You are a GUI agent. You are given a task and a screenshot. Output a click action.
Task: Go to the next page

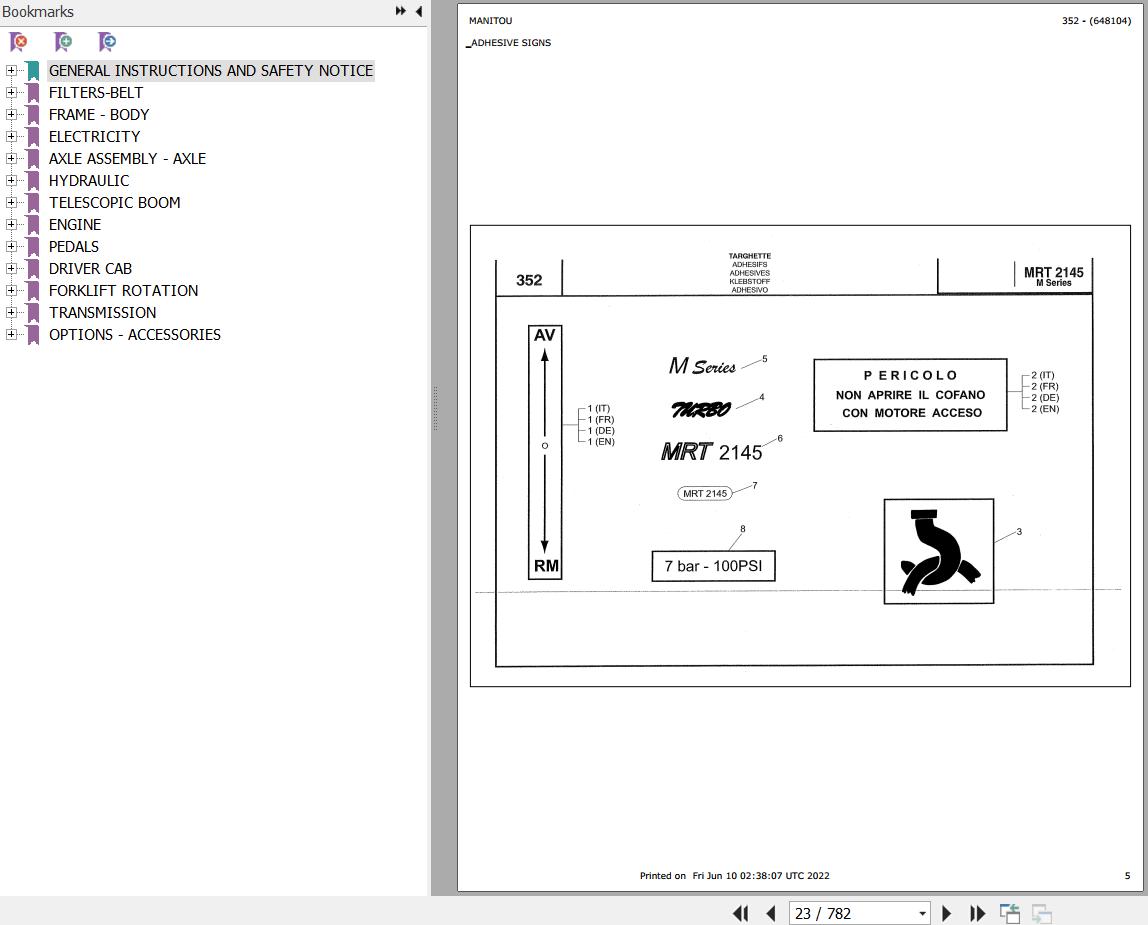(946, 913)
